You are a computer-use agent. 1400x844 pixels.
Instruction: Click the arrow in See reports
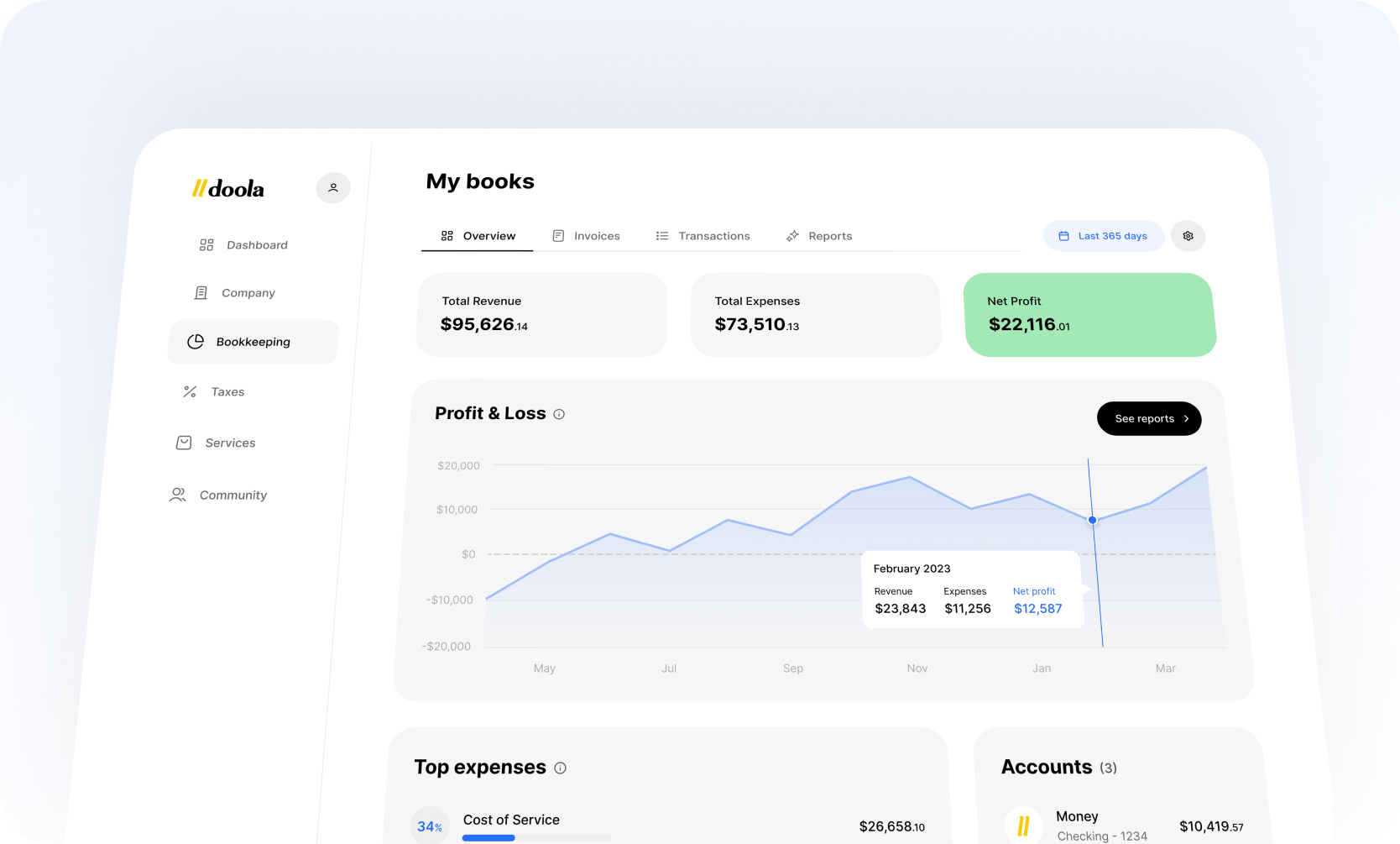pyautogui.click(x=1186, y=419)
